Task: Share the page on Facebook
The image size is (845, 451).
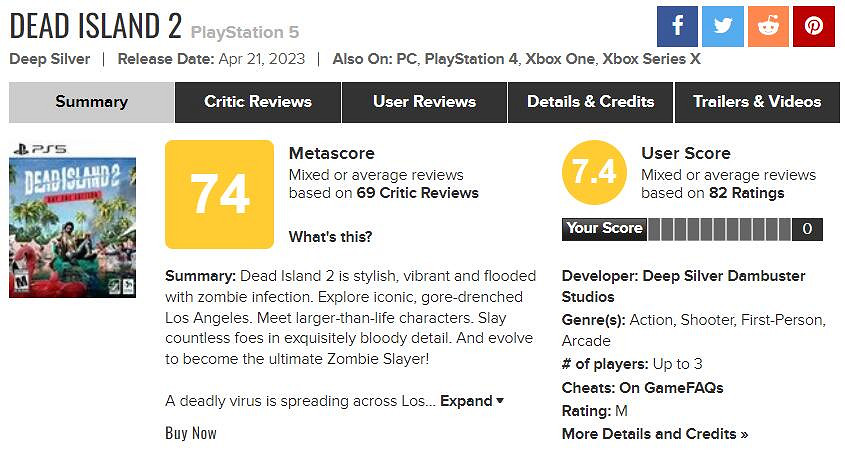Action: (677, 25)
